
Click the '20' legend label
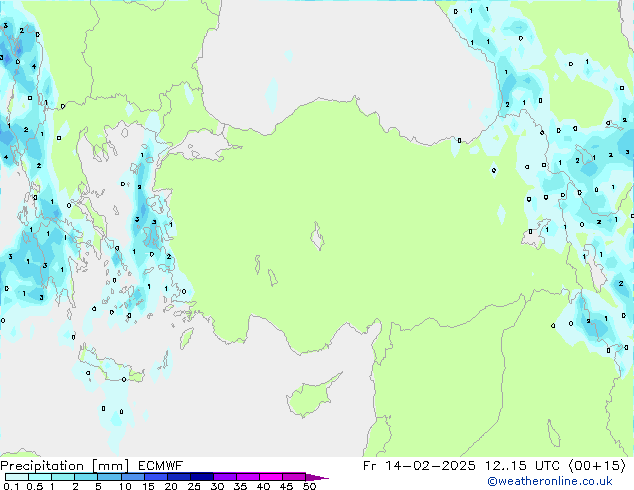[x=171, y=486]
